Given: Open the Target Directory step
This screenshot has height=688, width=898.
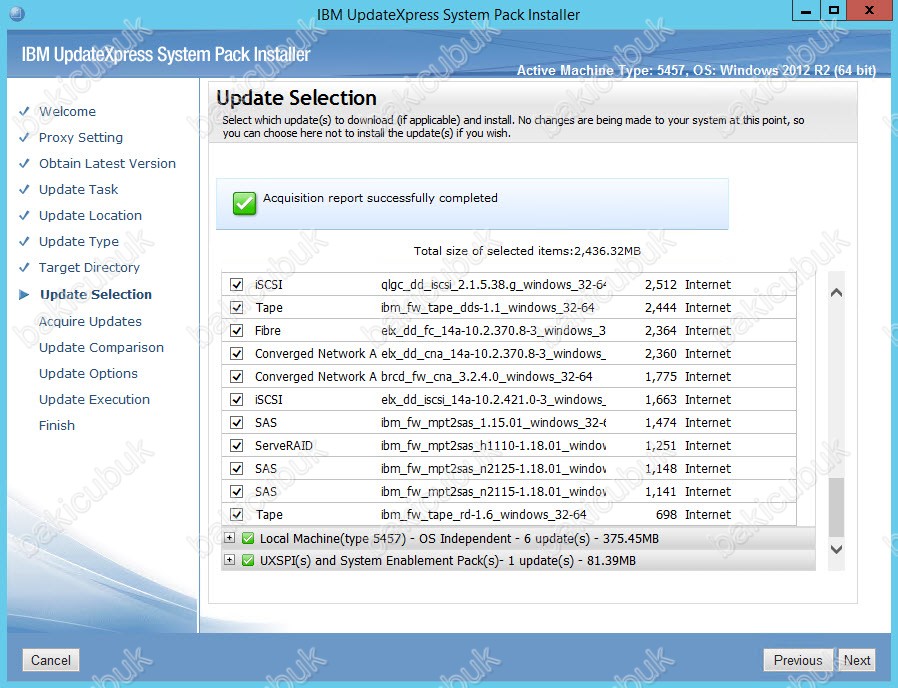Looking at the screenshot, I should (x=89, y=268).
